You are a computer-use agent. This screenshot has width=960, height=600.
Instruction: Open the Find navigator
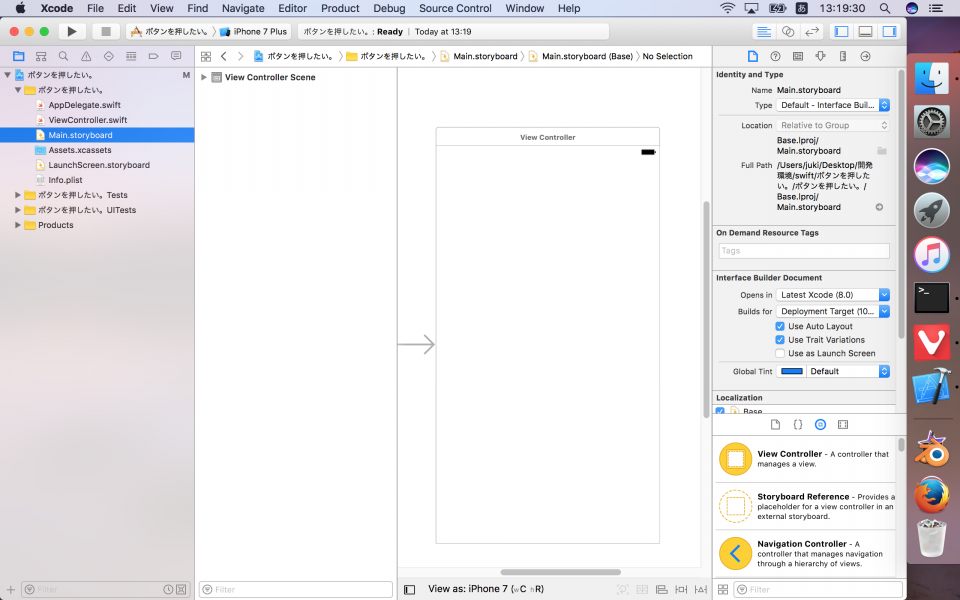click(x=63, y=57)
